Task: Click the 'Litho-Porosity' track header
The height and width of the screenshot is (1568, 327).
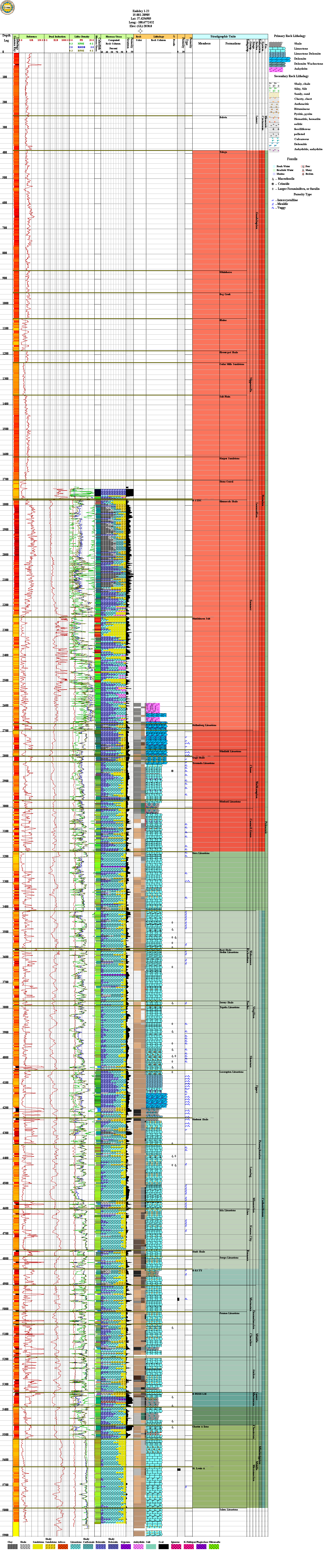Action: click(82, 36)
